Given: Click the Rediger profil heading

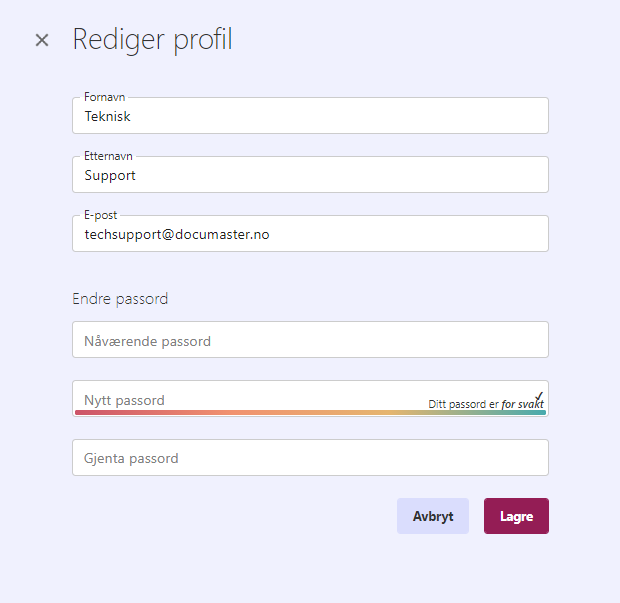Looking at the screenshot, I should tap(152, 40).
